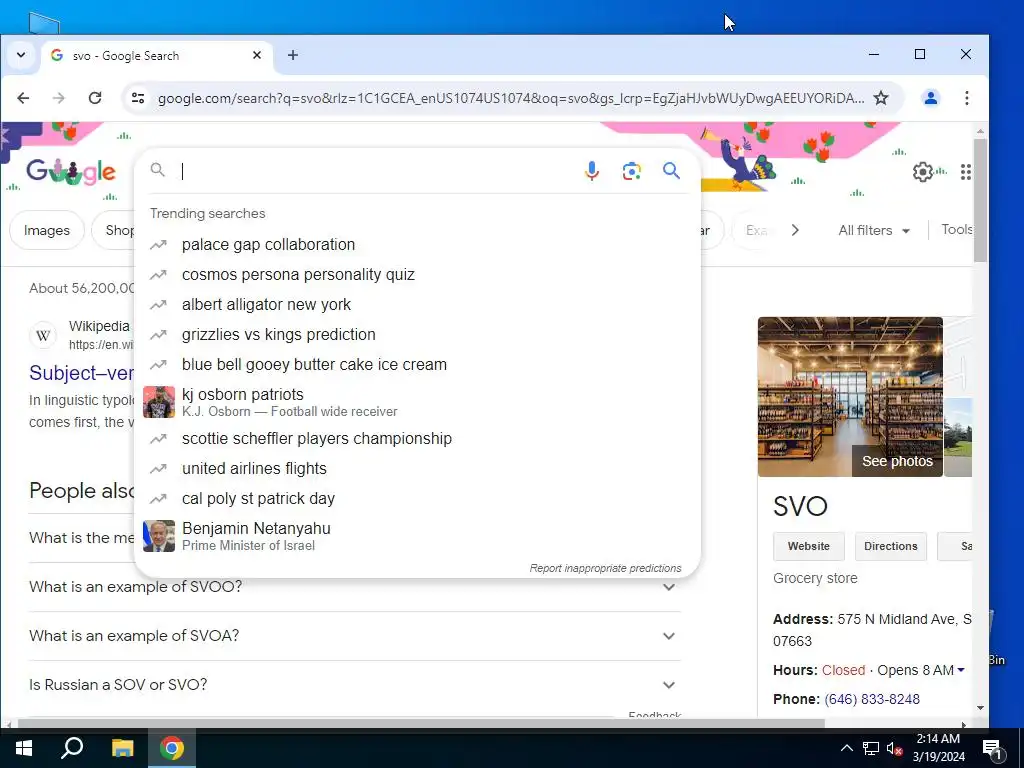Show hidden system tray icons
Screen dimensions: 1024x768
846,748
